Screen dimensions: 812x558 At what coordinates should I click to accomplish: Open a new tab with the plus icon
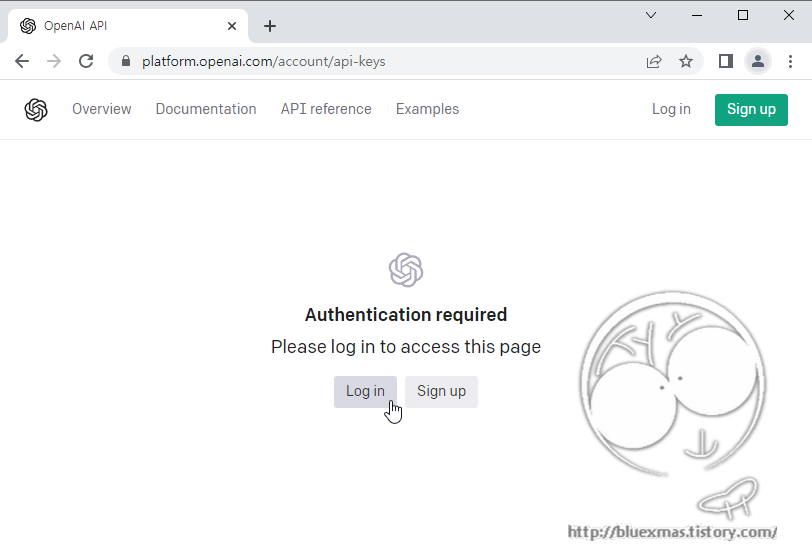(270, 26)
